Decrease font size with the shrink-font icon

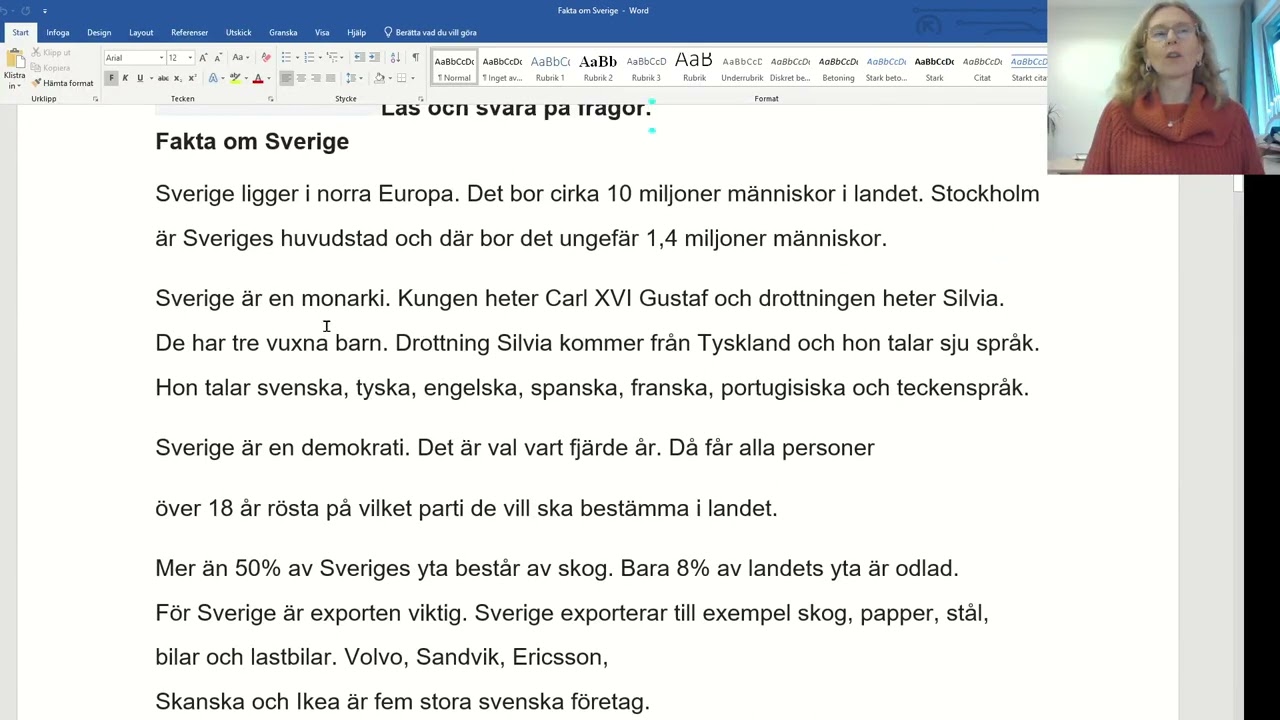[218, 57]
